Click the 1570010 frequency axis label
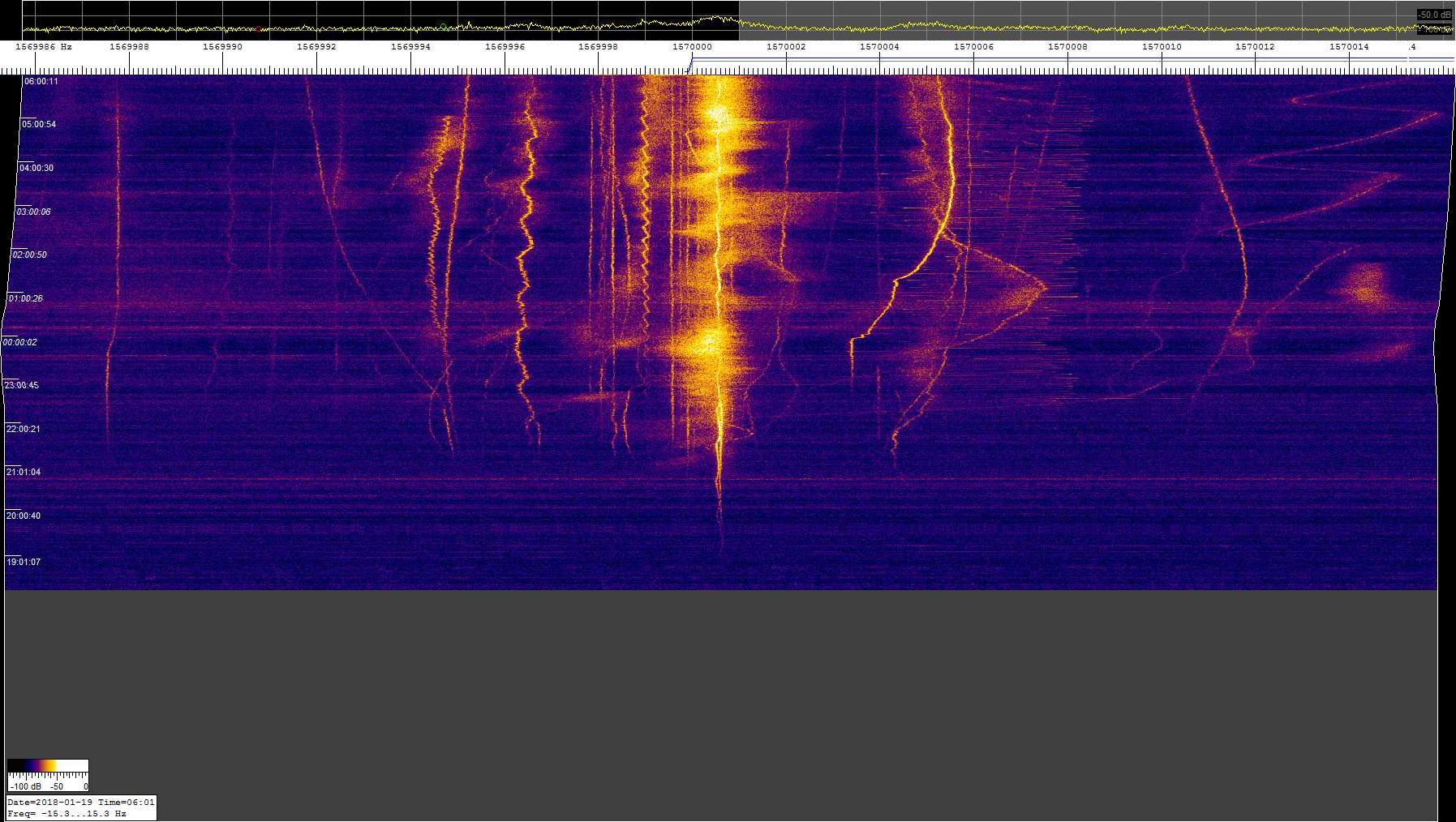The width and height of the screenshot is (1456, 822). coord(1162,47)
